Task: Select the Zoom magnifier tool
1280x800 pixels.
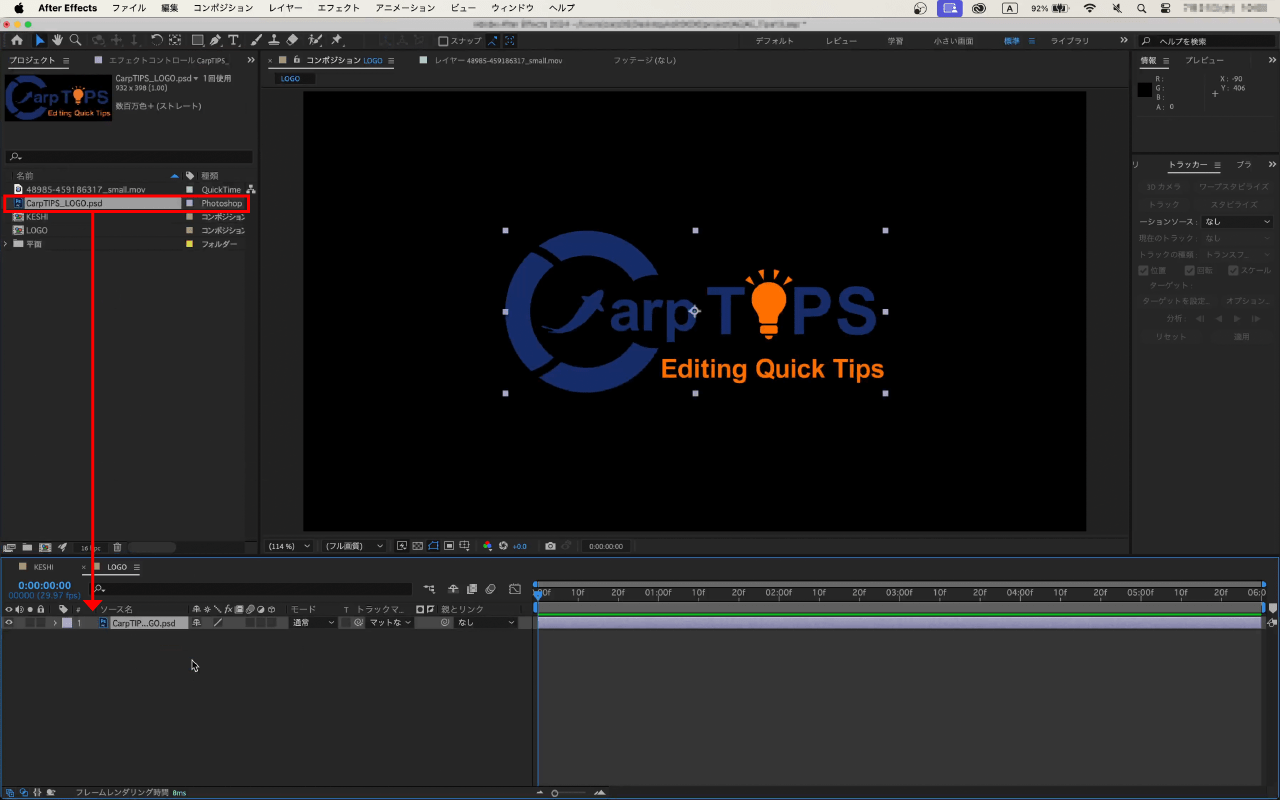Action: pyautogui.click(x=75, y=41)
